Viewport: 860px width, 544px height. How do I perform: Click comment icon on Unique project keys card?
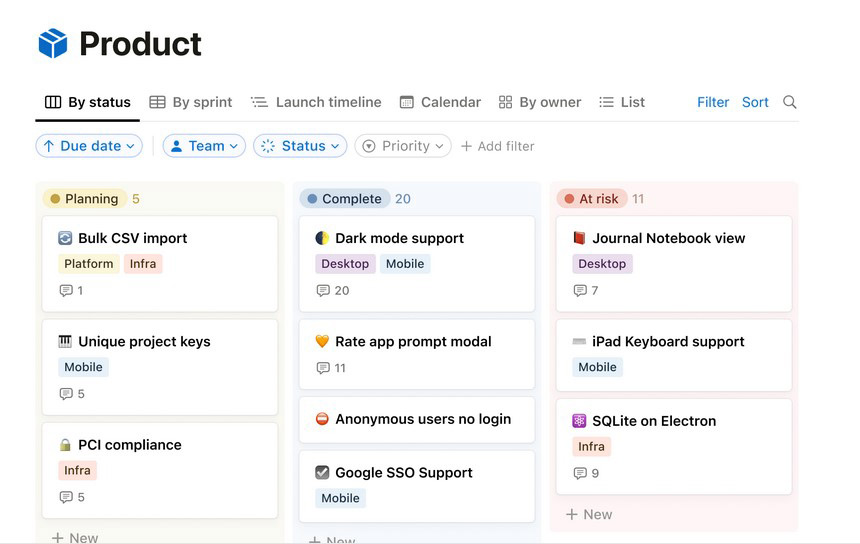point(66,394)
